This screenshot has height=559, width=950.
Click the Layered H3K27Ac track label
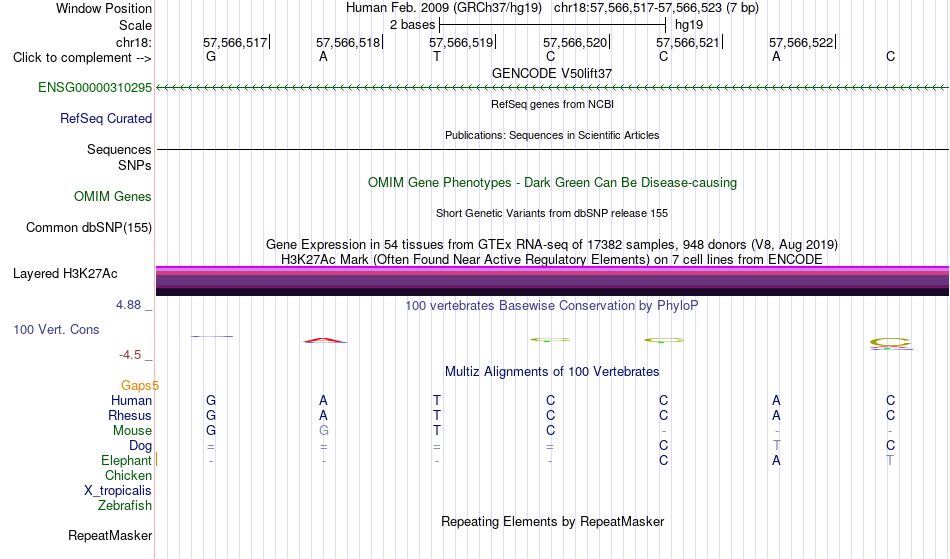tap(65, 274)
